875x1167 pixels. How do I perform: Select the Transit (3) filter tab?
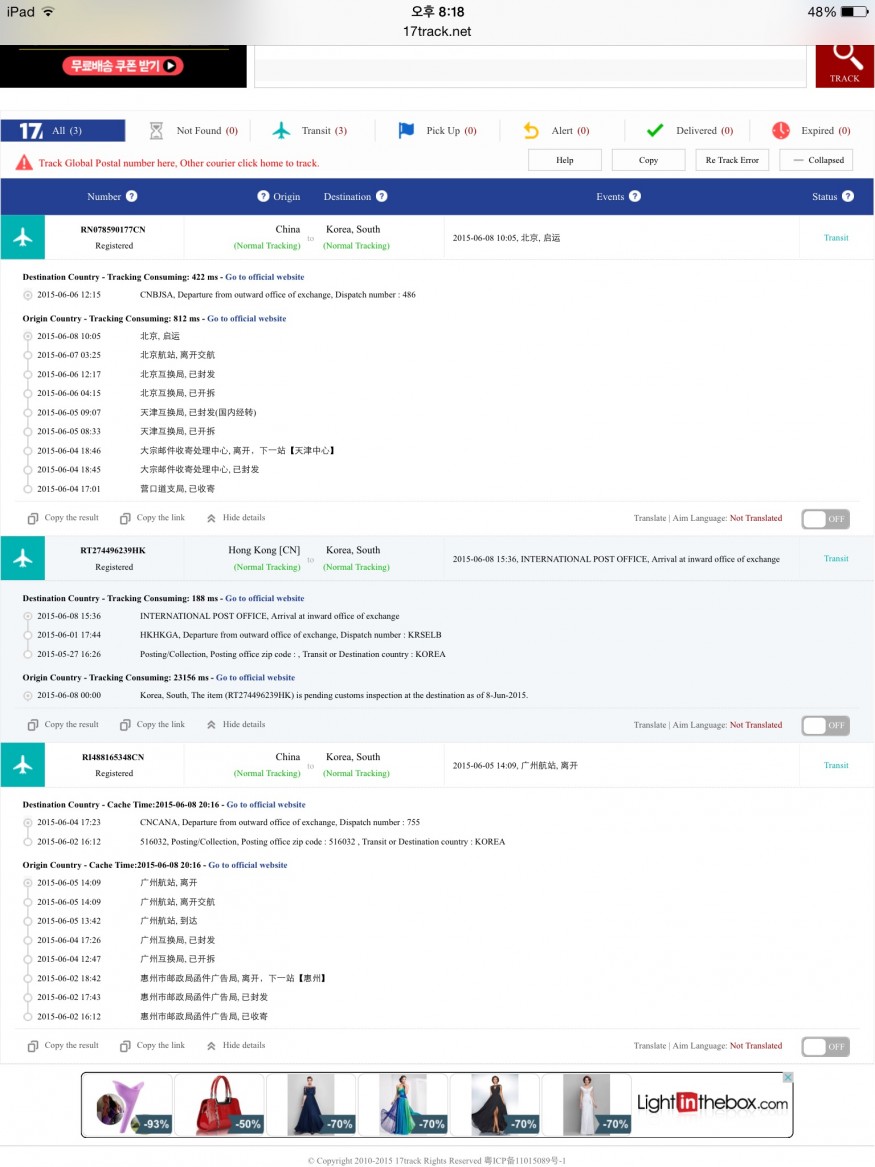tap(311, 131)
